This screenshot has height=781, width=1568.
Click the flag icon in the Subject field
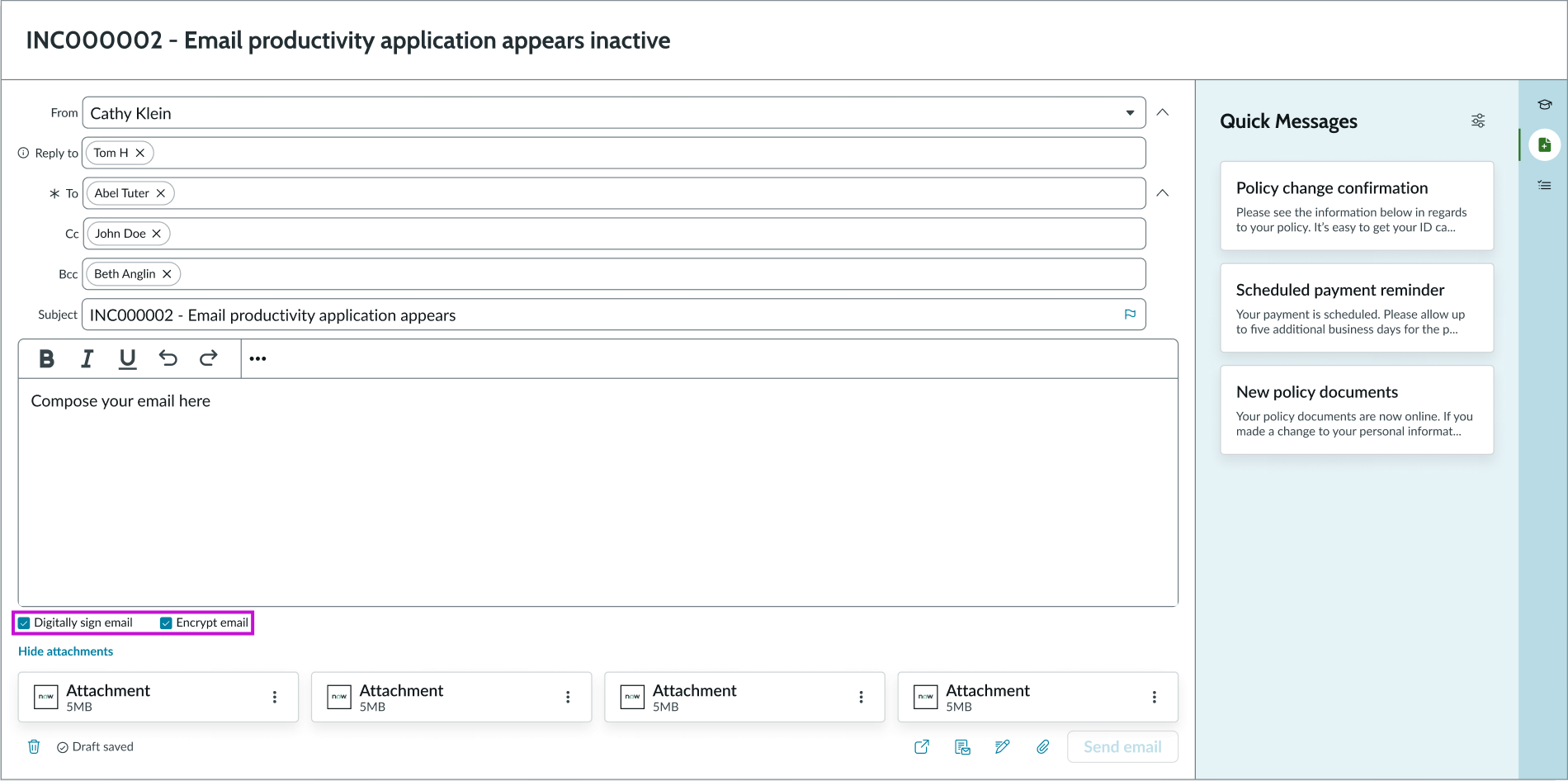click(1130, 314)
